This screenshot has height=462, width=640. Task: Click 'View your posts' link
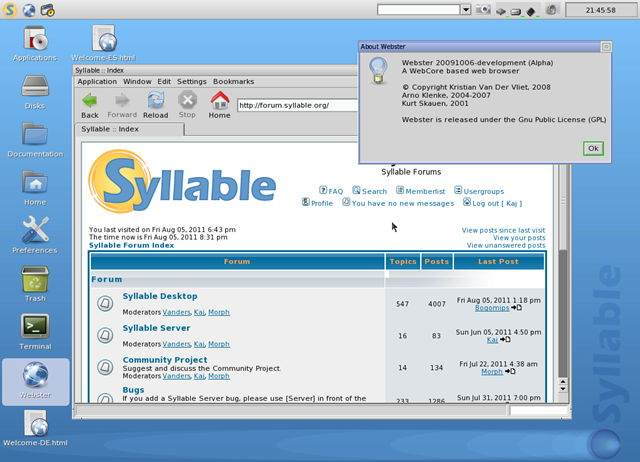pyautogui.click(x=519, y=238)
